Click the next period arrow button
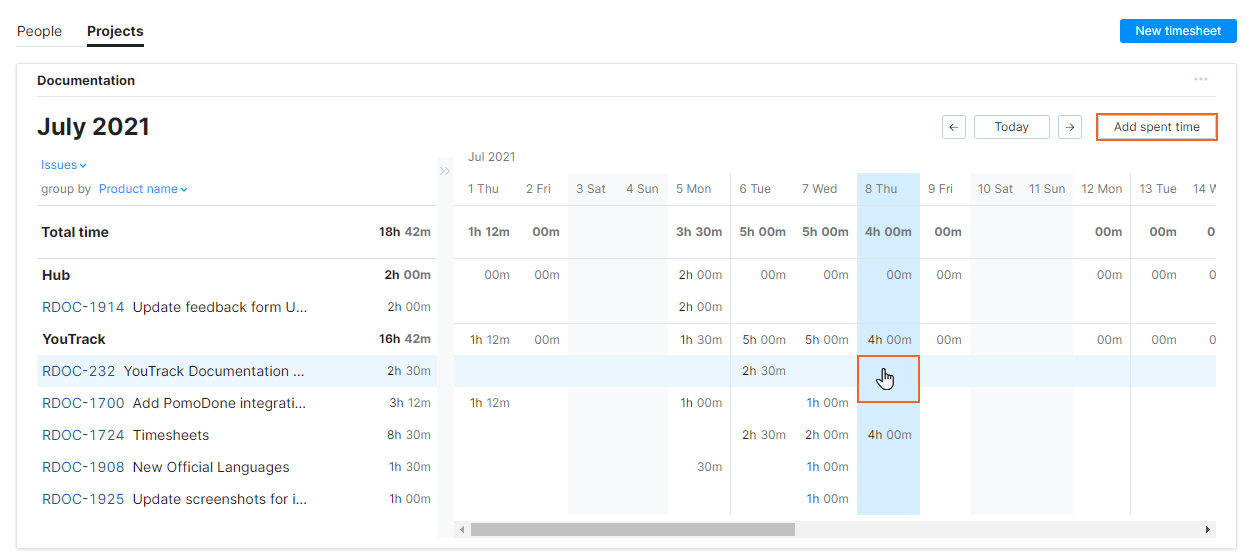 click(x=1070, y=127)
